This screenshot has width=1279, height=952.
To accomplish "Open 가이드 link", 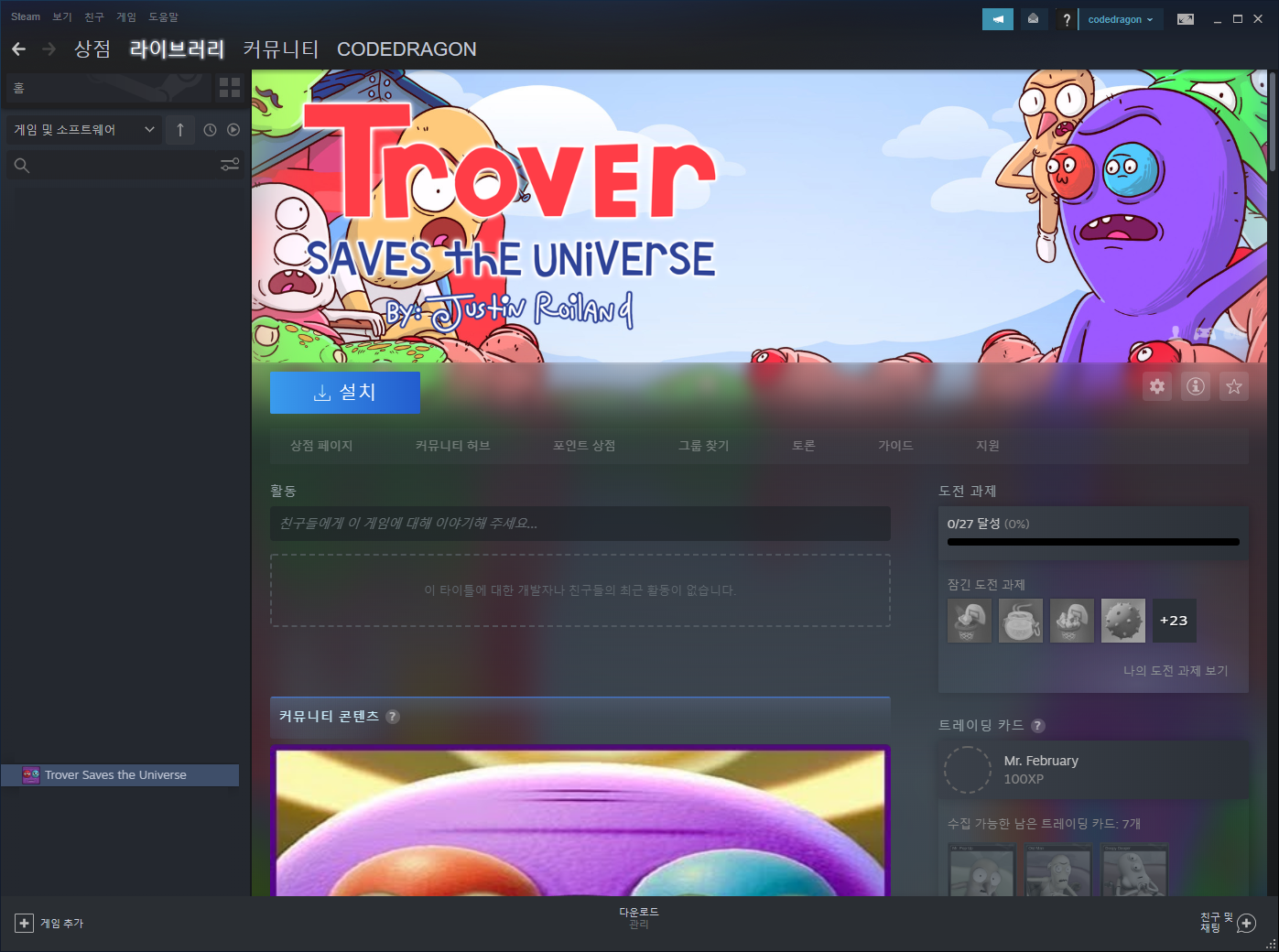I will (x=895, y=446).
